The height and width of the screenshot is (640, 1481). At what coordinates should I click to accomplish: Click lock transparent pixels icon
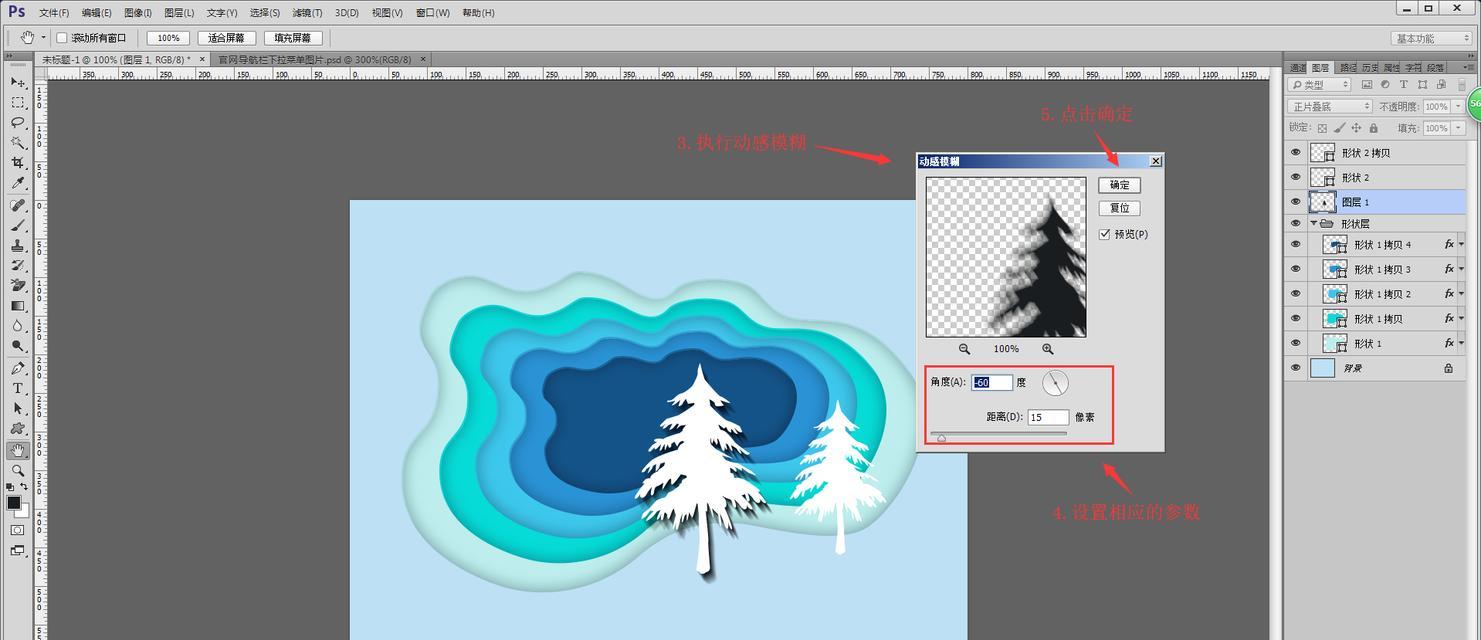[x=1322, y=128]
